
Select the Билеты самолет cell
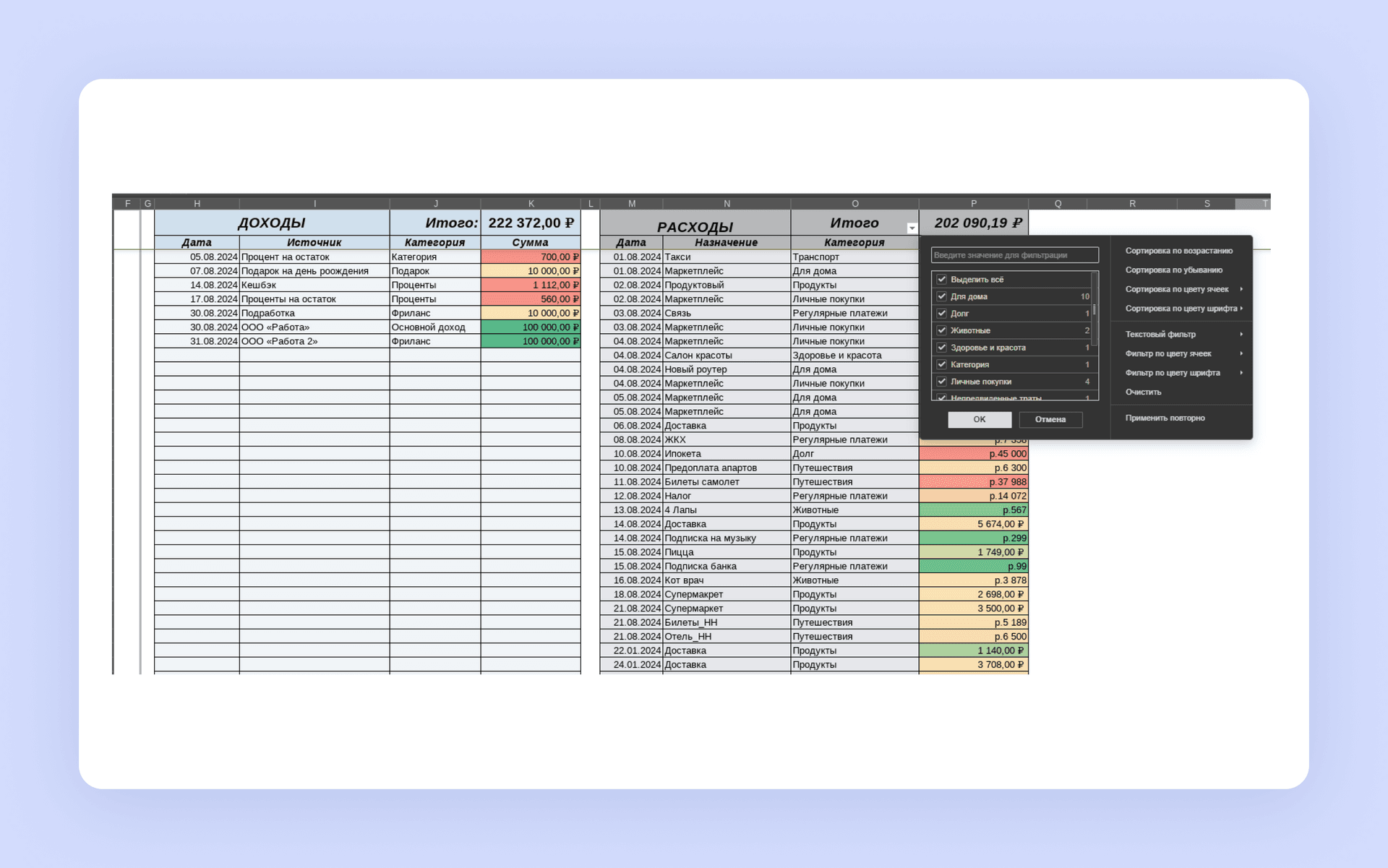(727, 482)
